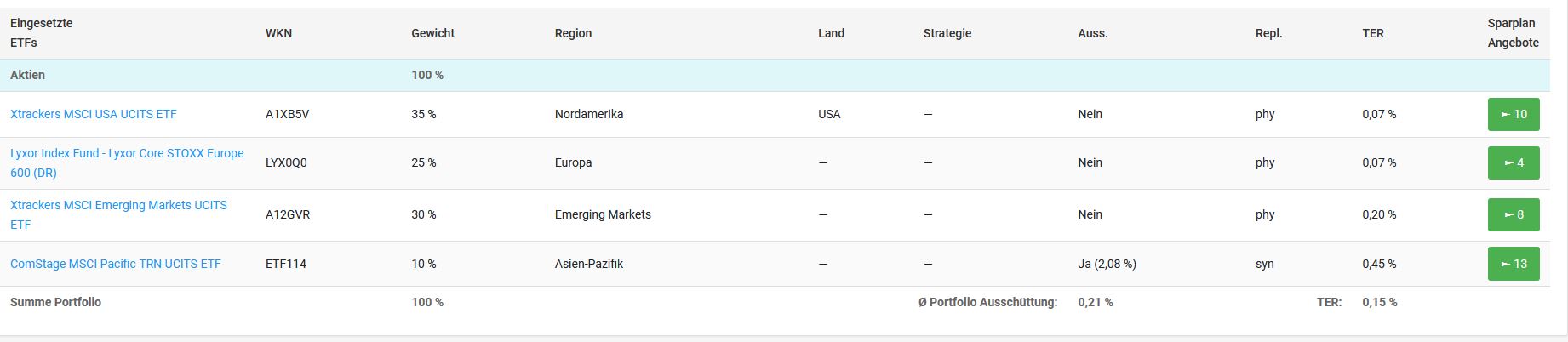Click the Emerging Markets region cell
This screenshot has width=1568, height=342.
click(603, 214)
